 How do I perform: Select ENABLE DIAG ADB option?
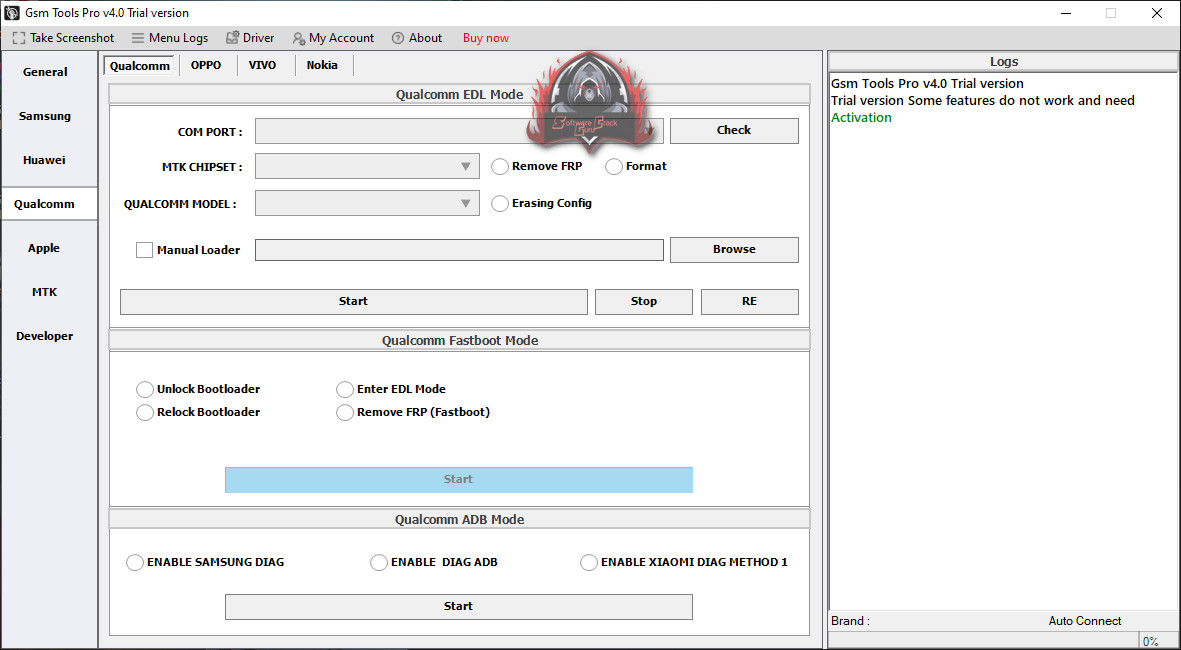pyautogui.click(x=379, y=563)
